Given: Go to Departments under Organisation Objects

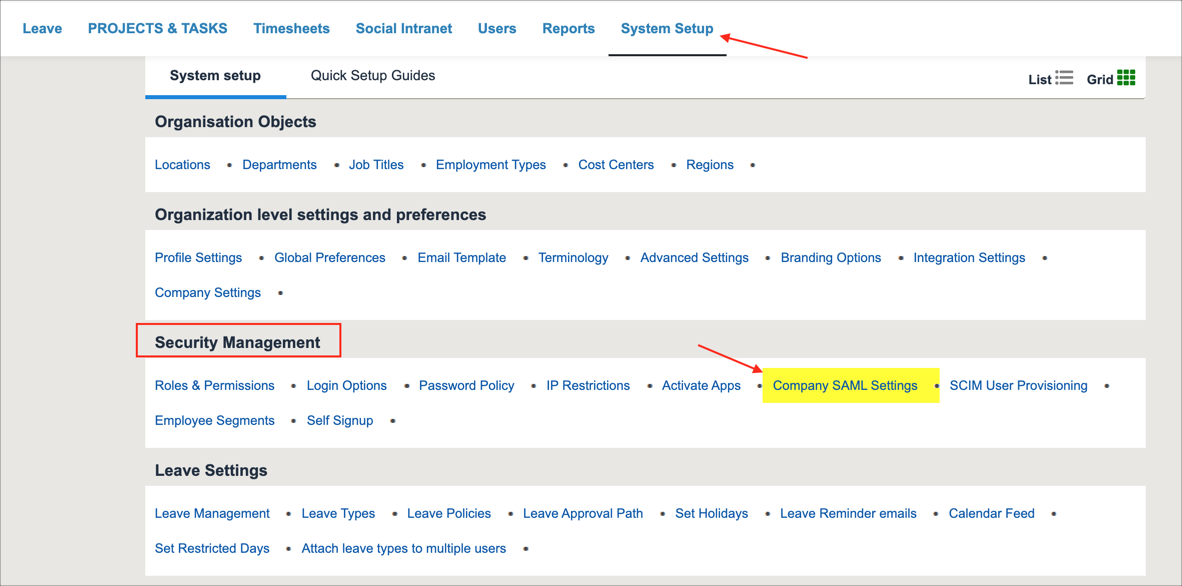Looking at the screenshot, I should pos(279,165).
